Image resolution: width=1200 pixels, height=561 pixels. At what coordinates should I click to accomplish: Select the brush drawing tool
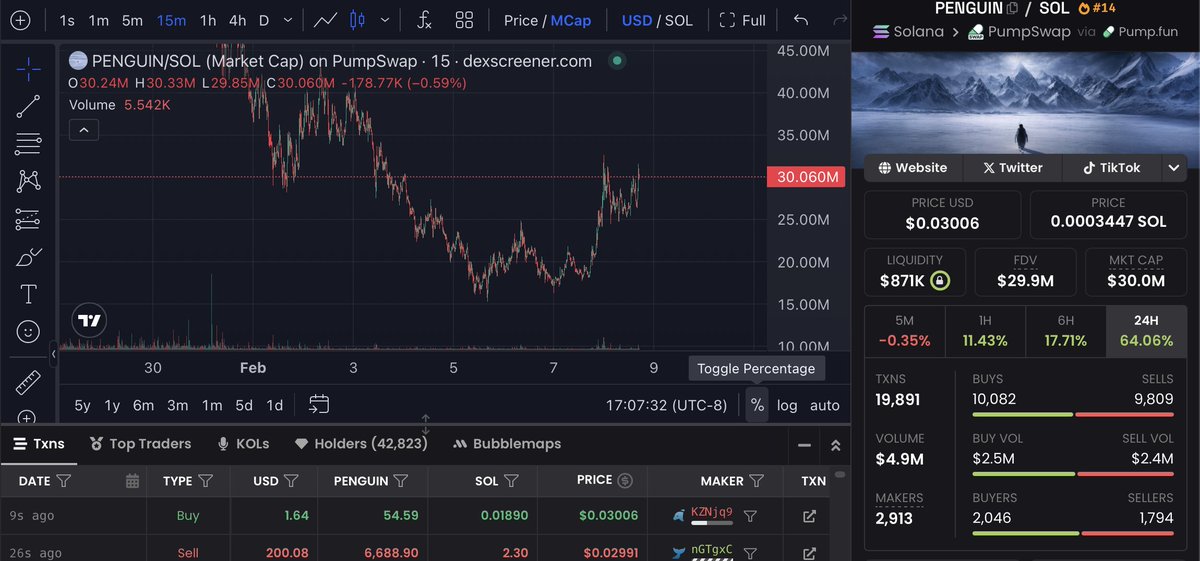coord(28,257)
